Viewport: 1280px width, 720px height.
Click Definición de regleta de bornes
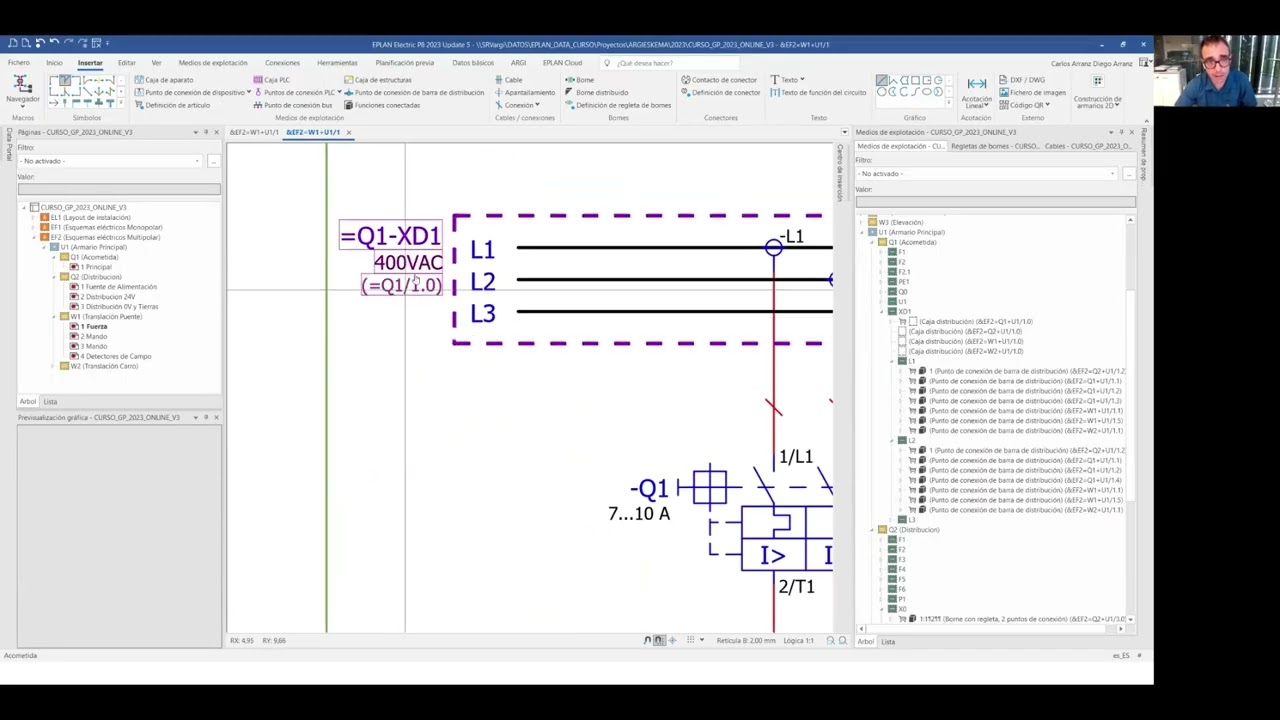tap(617, 105)
